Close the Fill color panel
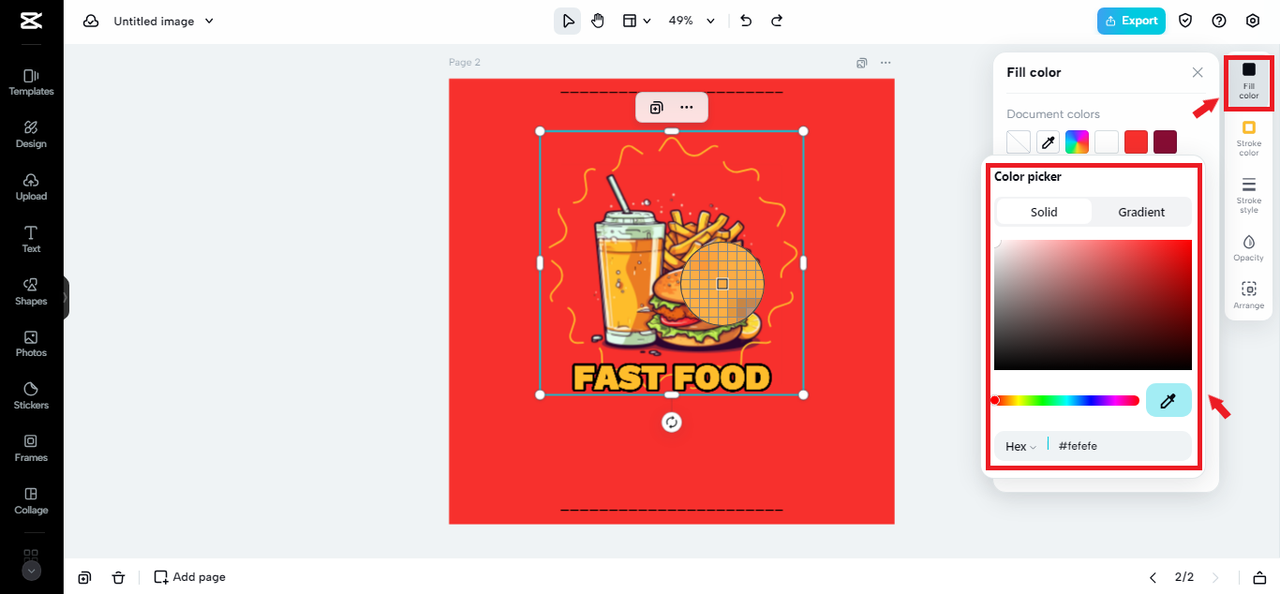 click(x=1197, y=73)
